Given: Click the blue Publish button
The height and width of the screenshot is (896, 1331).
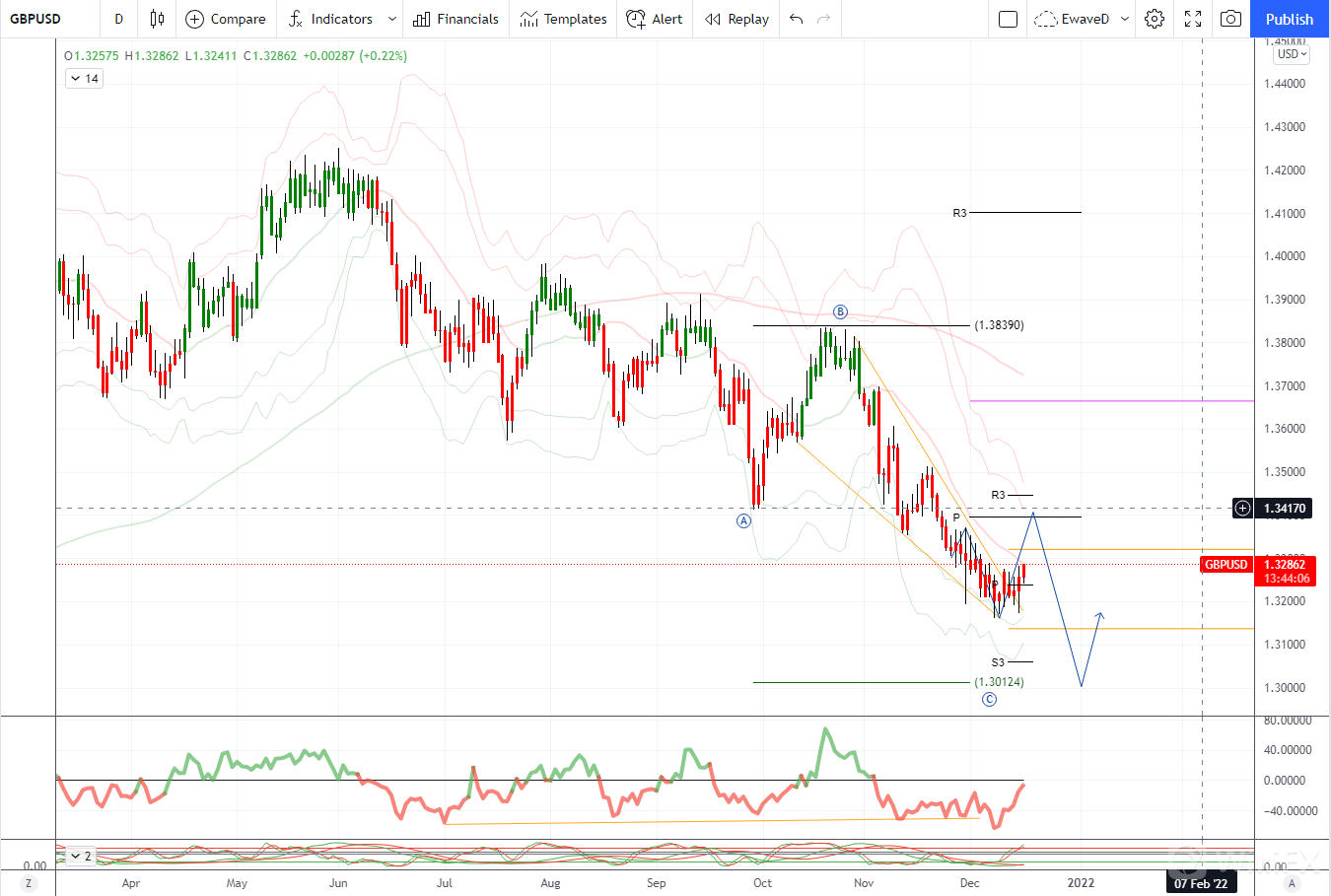Looking at the screenshot, I should [x=1290, y=19].
